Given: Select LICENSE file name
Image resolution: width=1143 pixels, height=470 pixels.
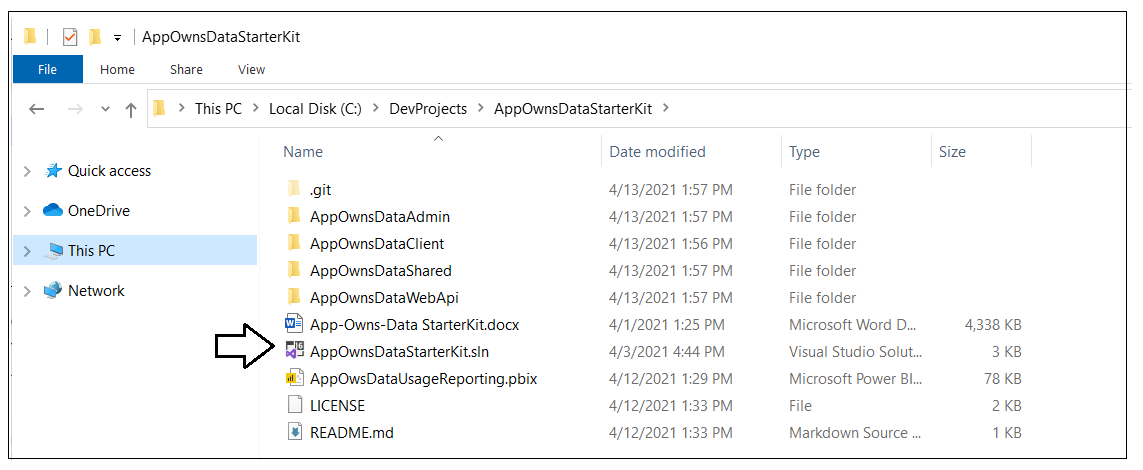Looking at the screenshot, I should (338, 405).
